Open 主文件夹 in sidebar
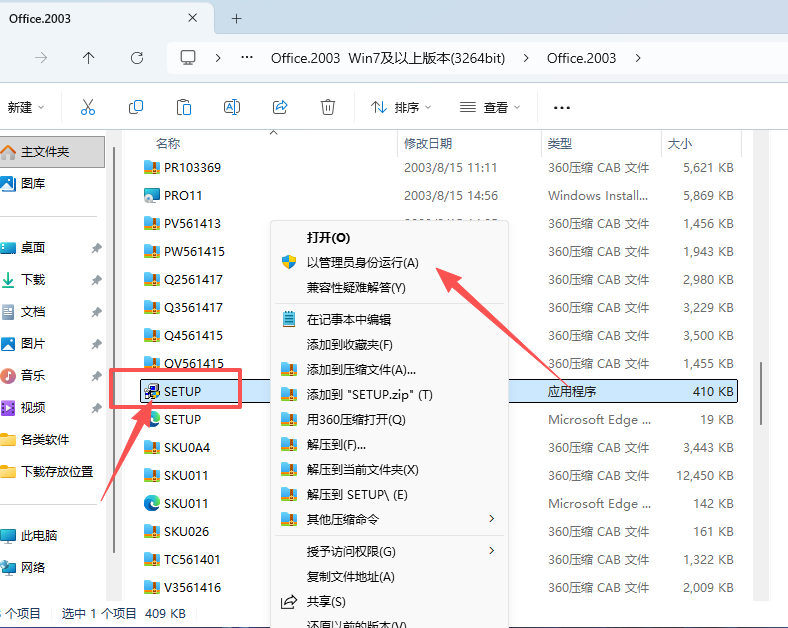 (52, 152)
